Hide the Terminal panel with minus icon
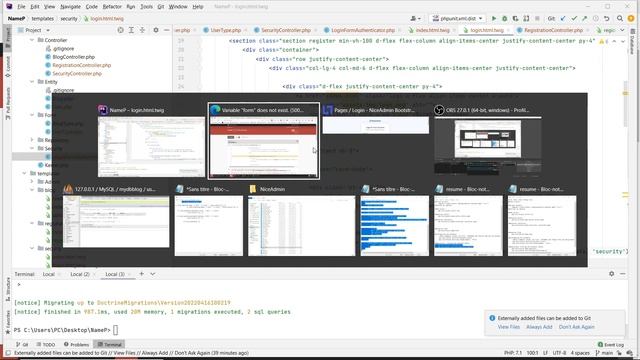This screenshot has height=360, width=640. (622, 274)
